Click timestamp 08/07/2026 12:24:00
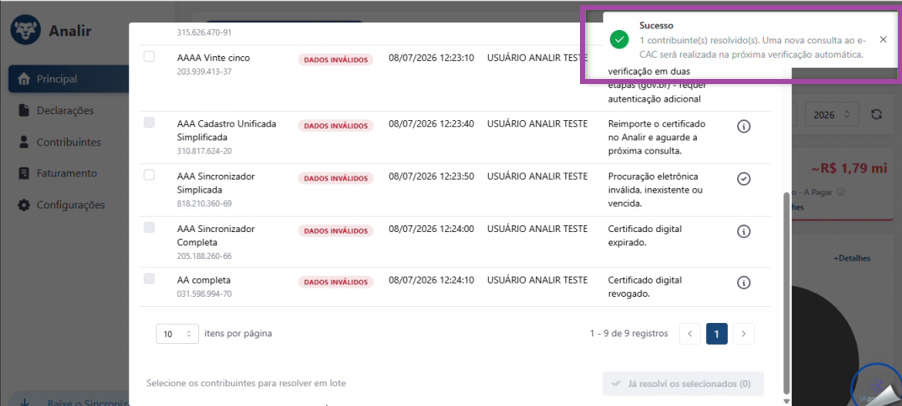902x406 pixels. tap(431, 228)
